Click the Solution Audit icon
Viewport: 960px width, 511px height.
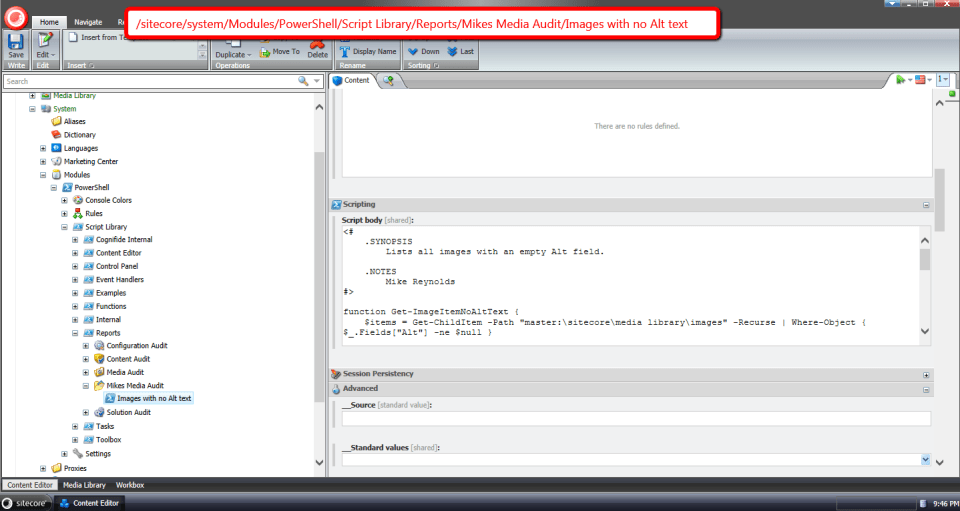coord(99,412)
